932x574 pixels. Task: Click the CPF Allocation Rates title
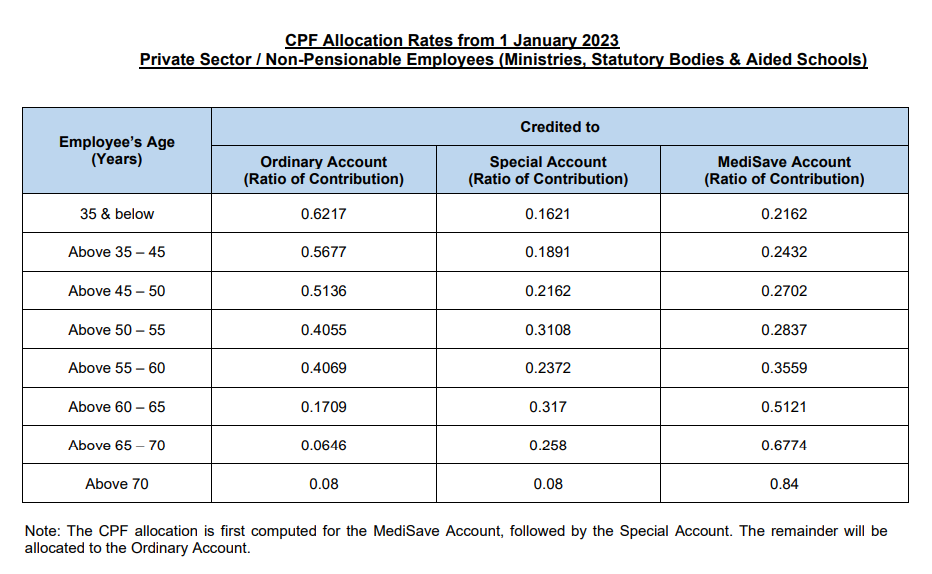click(x=452, y=40)
